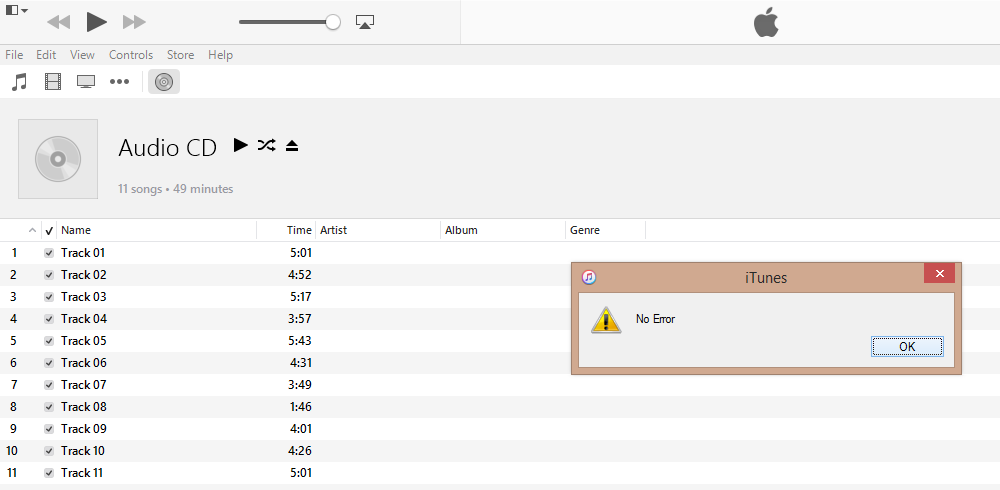Click the main Play button in top bar
This screenshot has width=1000, height=490.
(x=97, y=22)
